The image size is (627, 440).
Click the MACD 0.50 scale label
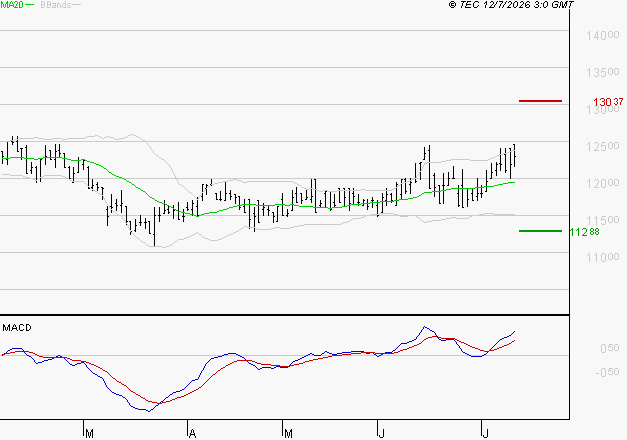pos(609,348)
